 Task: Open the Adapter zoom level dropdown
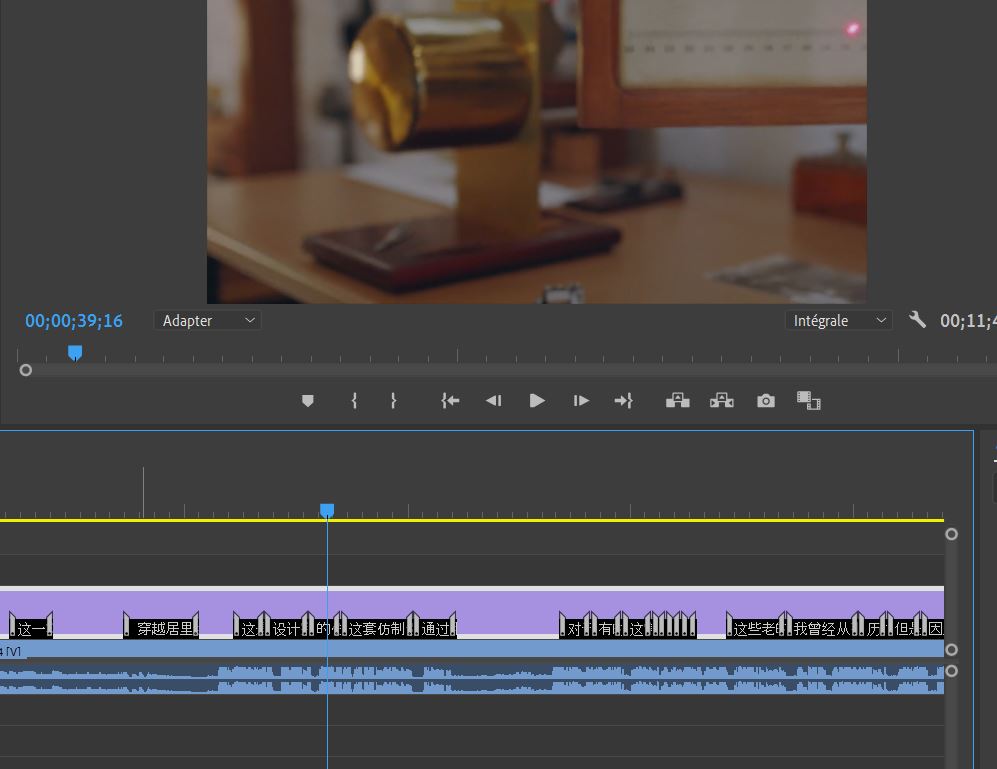[207, 321]
